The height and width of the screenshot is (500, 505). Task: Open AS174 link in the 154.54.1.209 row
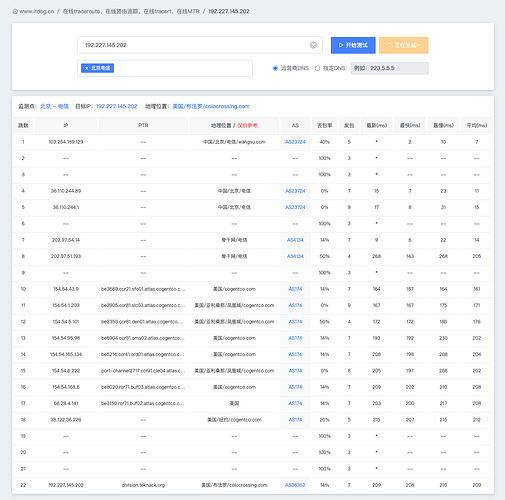pyautogui.click(x=295, y=305)
